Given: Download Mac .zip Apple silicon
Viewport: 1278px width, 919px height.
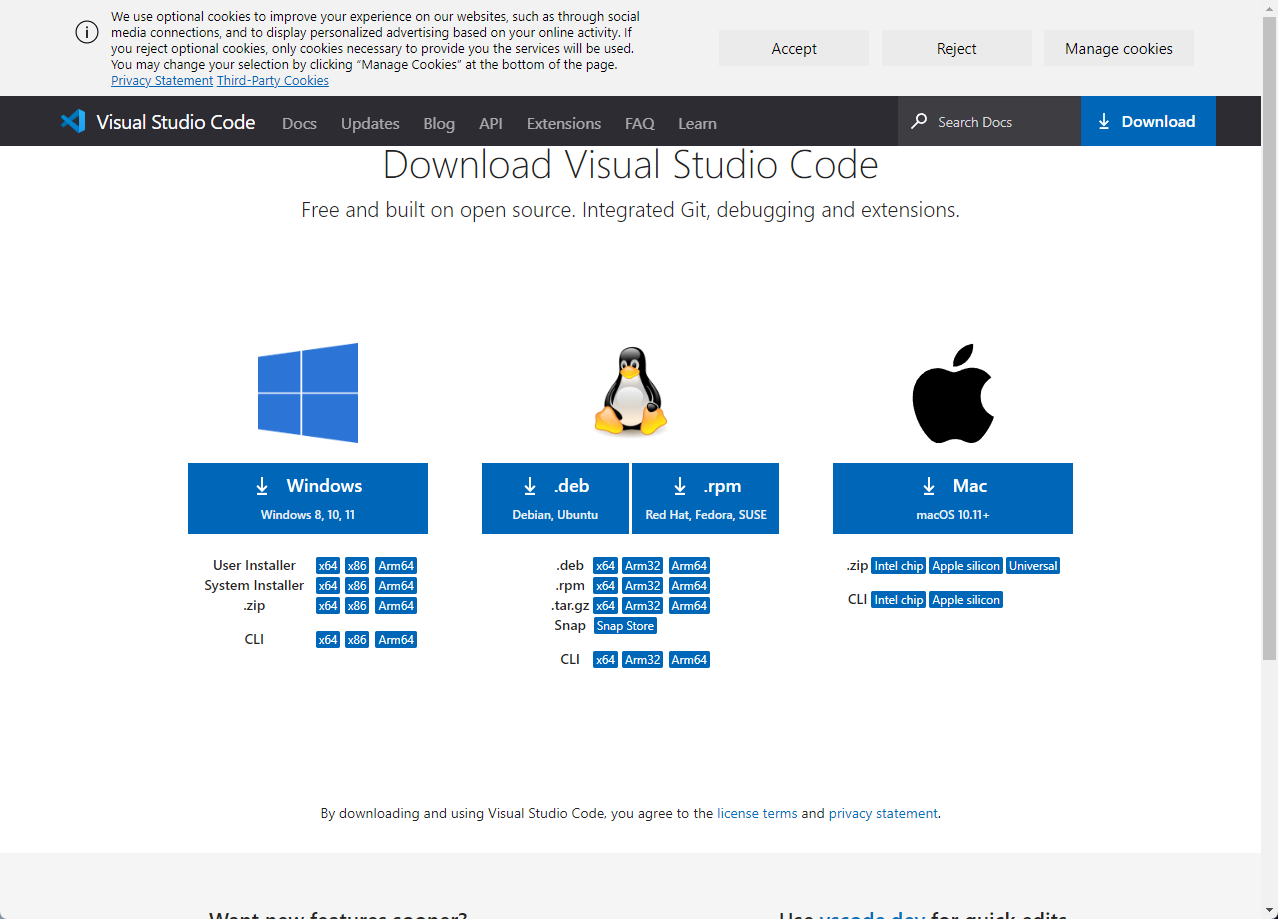Looking at the screenshot, I should (x=966, y=566).
